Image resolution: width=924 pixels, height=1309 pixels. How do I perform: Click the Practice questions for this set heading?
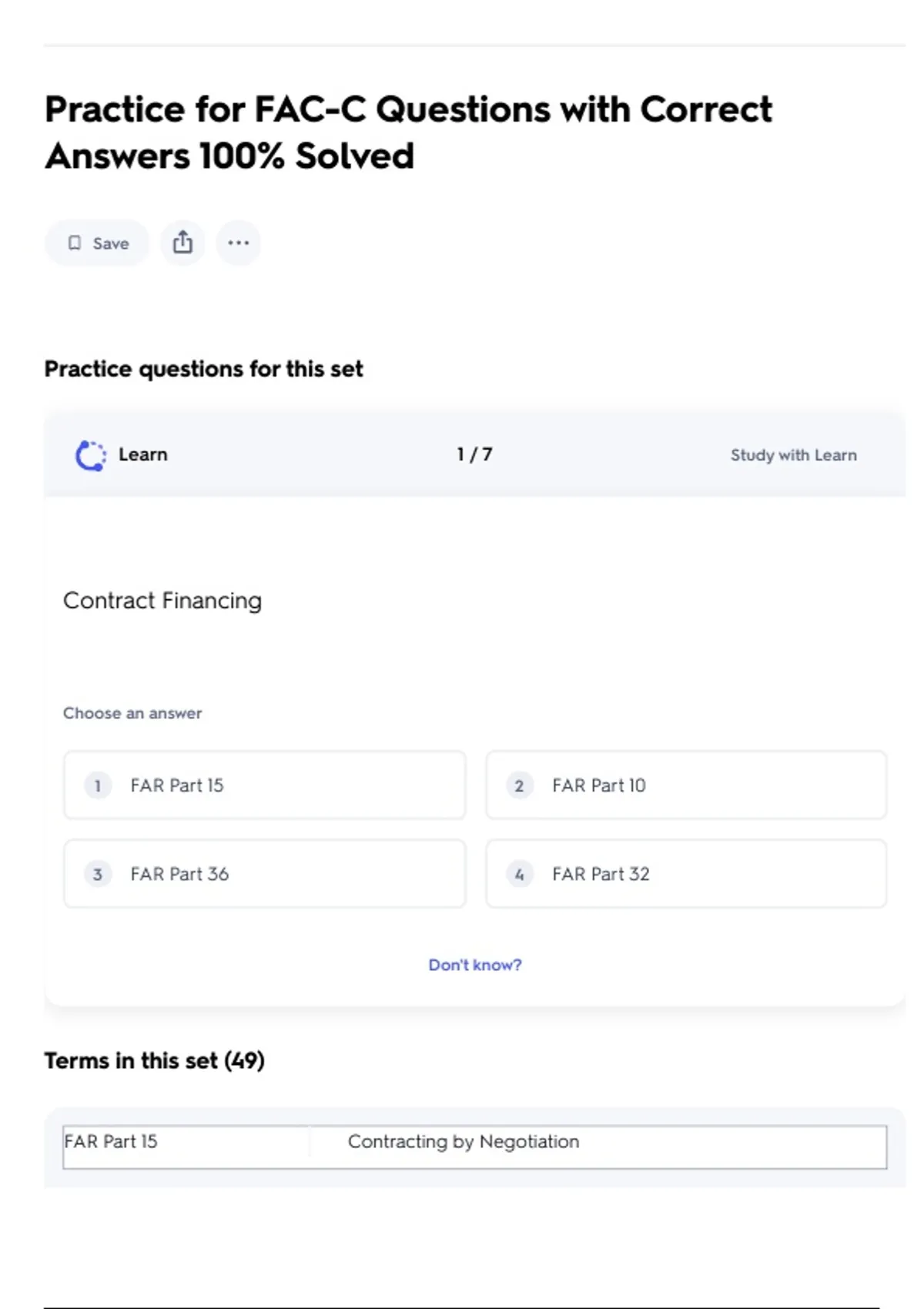[x=203, y=369]
